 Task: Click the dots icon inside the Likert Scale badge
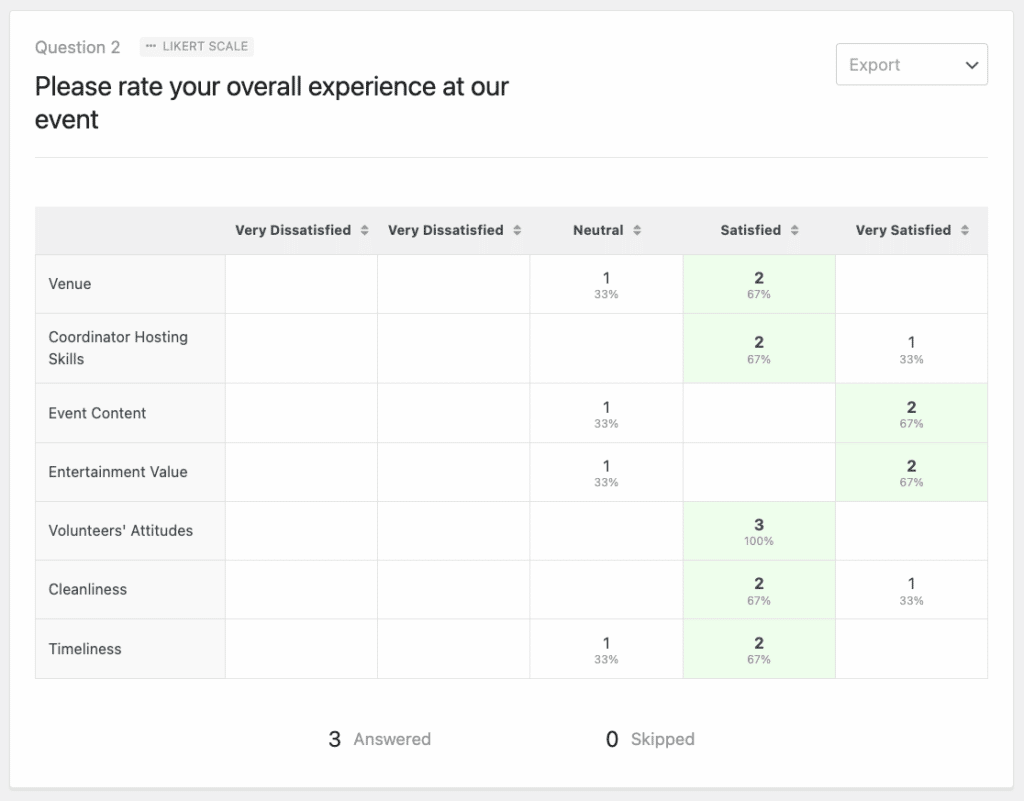151,46
